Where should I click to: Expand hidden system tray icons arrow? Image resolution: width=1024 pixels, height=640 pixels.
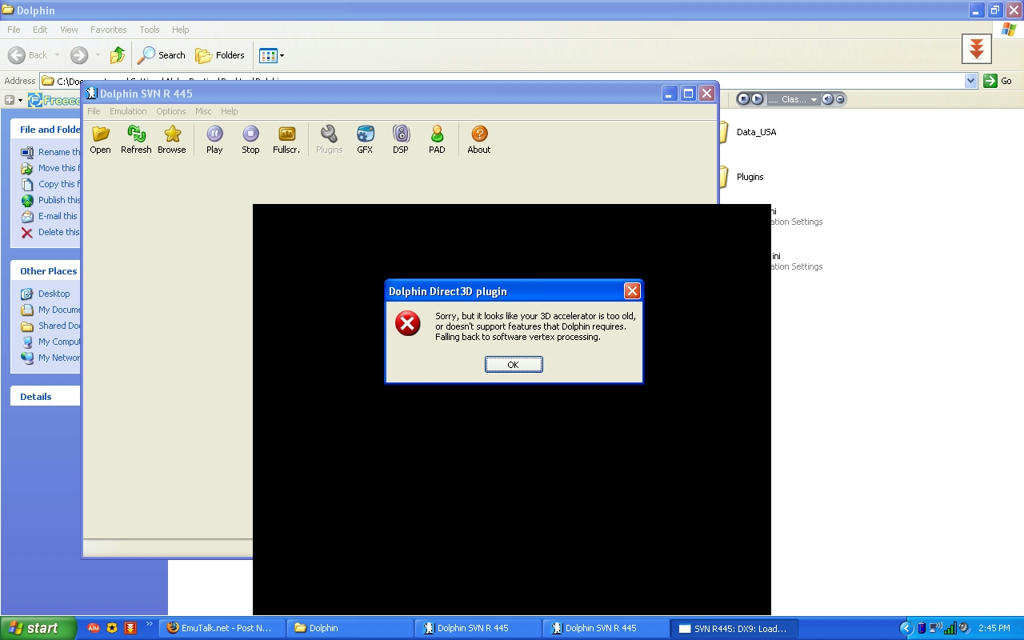point(906,628)
